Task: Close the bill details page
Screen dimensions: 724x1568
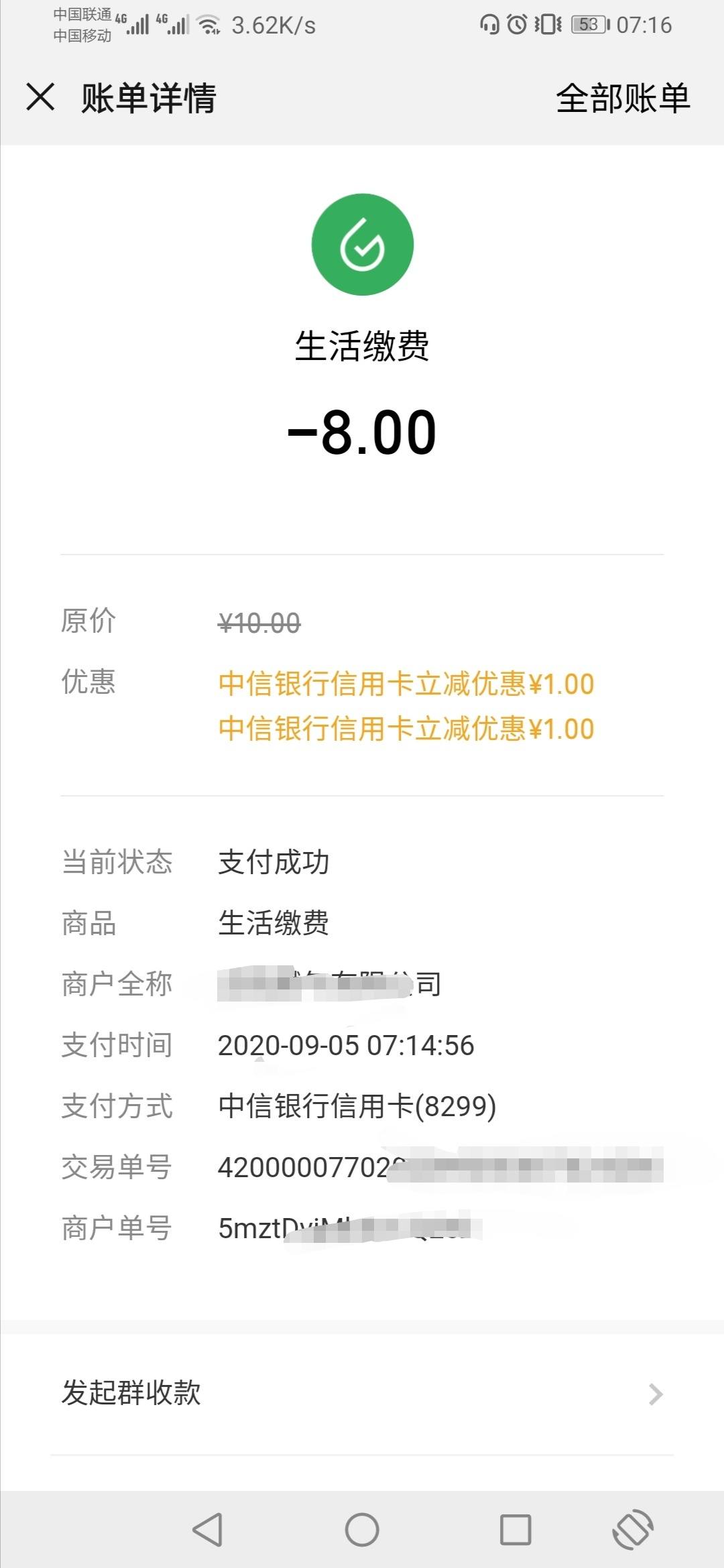Action: coord(40,97)
